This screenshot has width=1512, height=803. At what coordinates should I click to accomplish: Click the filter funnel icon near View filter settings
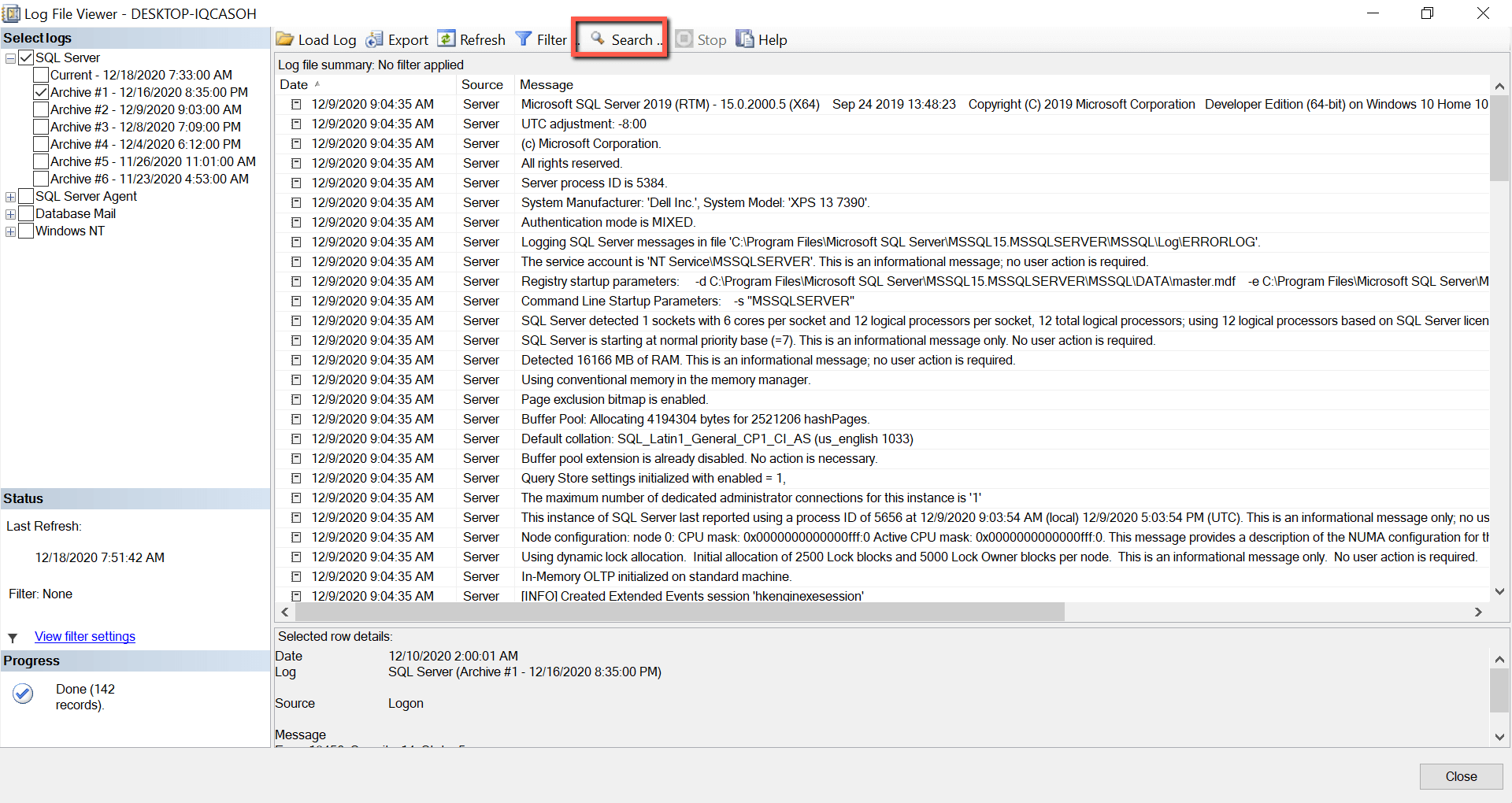pyautogui.click(x=13, y=637)
